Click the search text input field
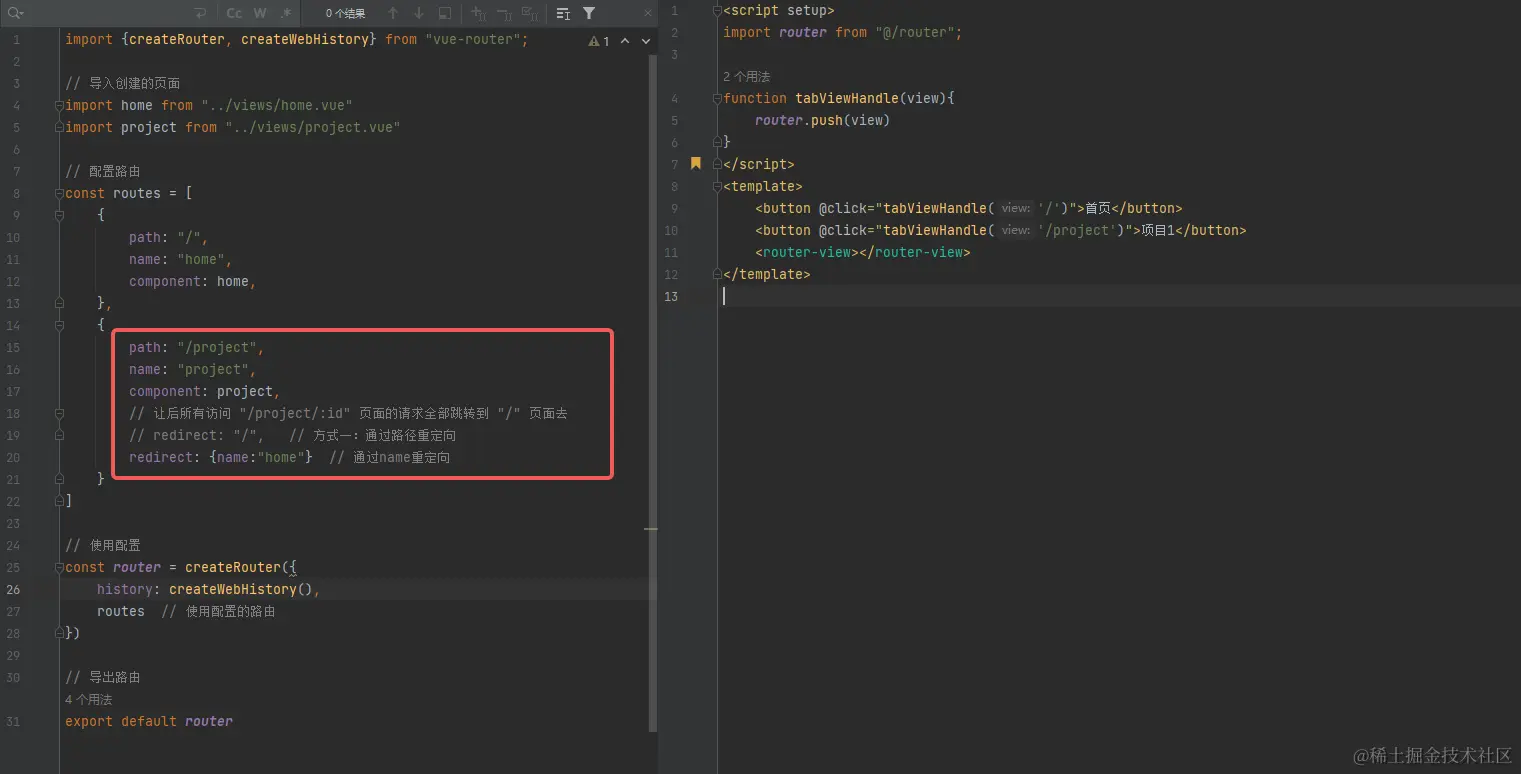1521x774 pixels. coord(108,13)
